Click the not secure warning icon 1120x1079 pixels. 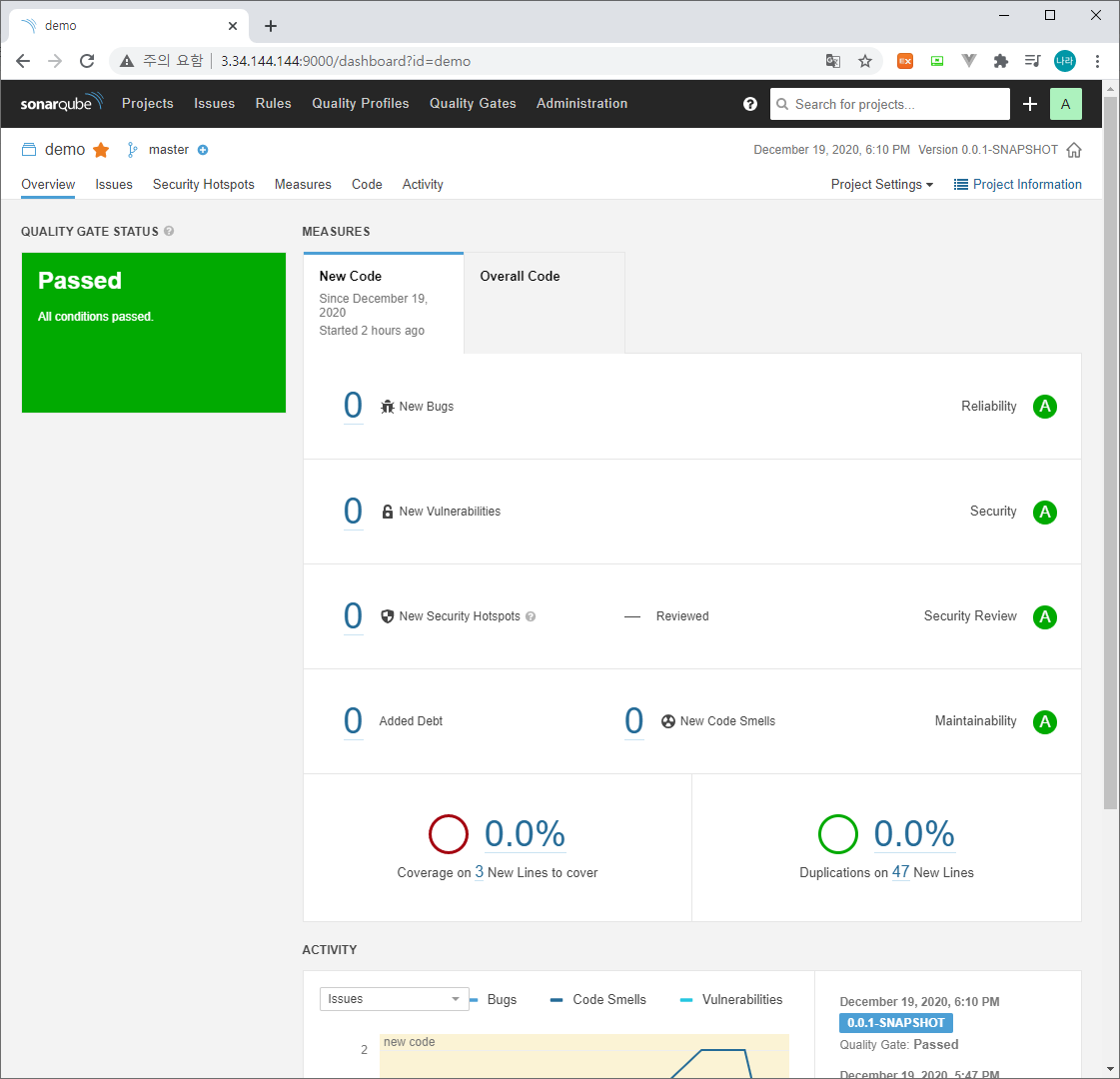pos(127,61)
